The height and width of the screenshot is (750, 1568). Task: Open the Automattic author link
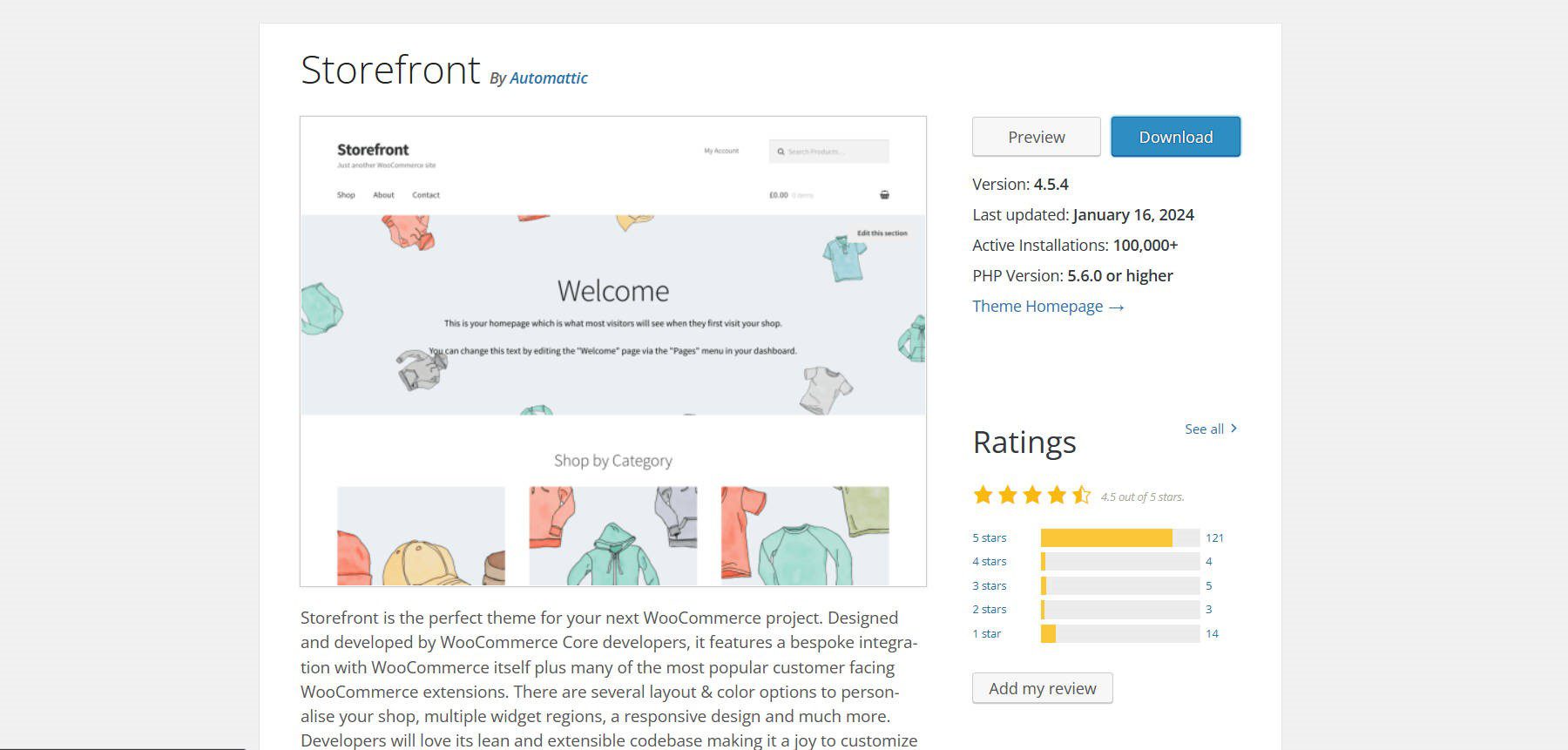pyautogui.click(x=549, y=78)
